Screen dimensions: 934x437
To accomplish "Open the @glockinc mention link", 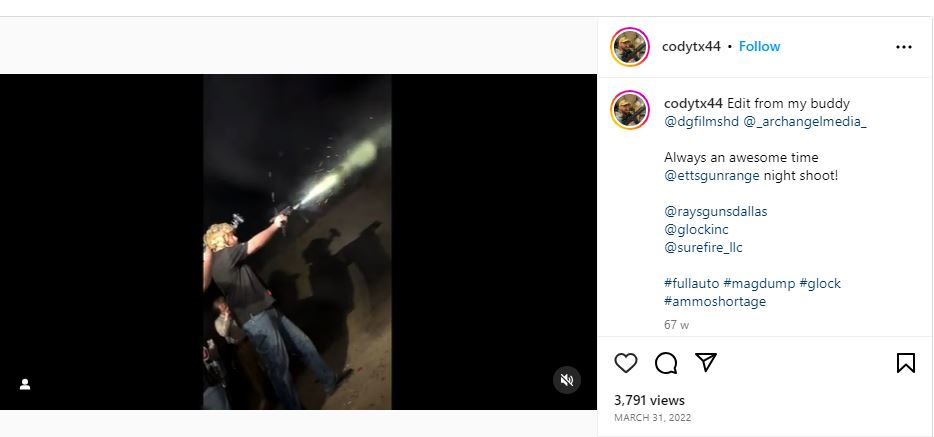I will coord(696,230).
